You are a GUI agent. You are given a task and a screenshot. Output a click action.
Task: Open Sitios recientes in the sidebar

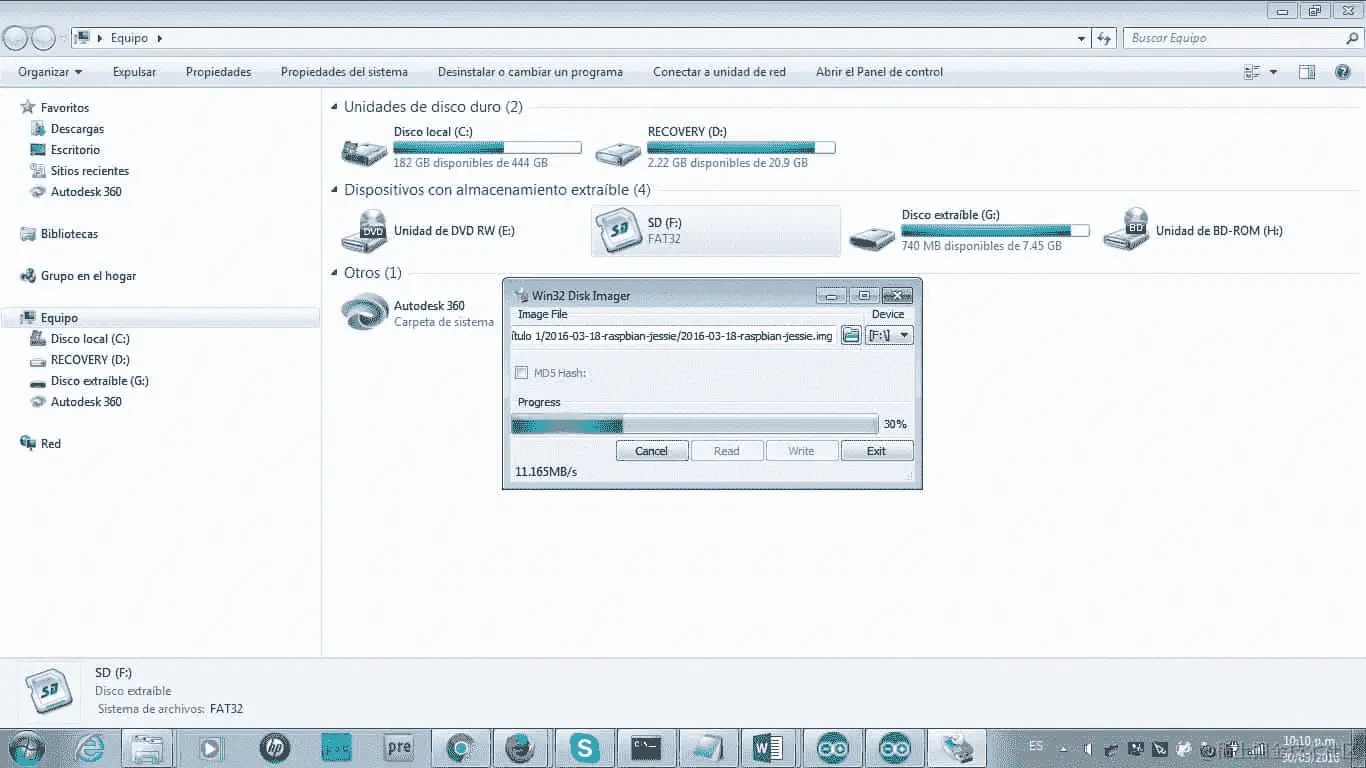point(90,171)
